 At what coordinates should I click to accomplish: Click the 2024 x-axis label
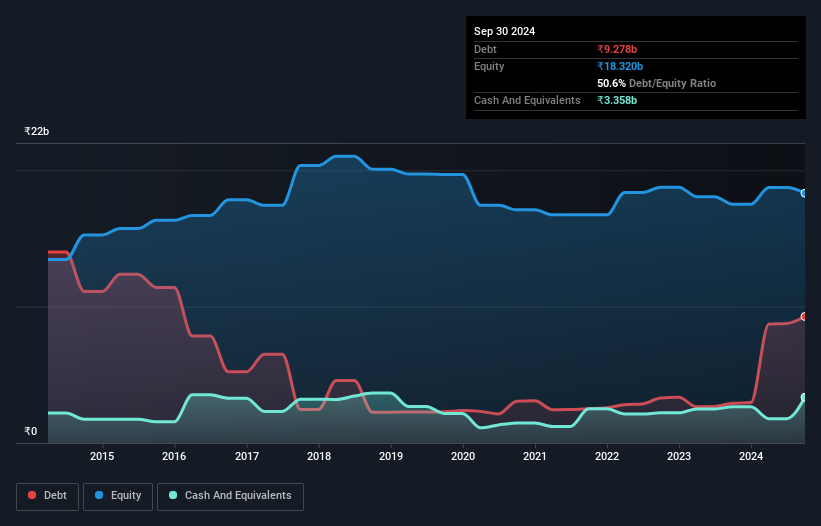click(x=751, y=456)
